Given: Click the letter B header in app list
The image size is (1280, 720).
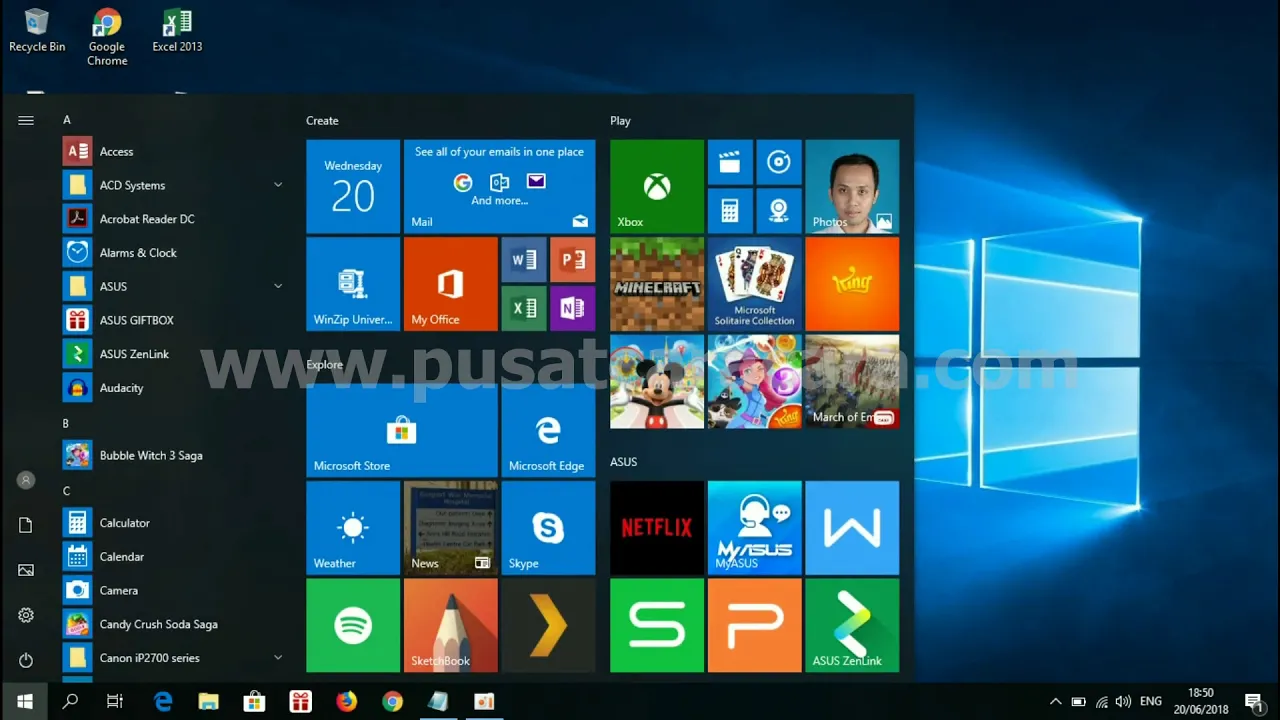Looking at the screenshot, I should (x=66, y=424).
